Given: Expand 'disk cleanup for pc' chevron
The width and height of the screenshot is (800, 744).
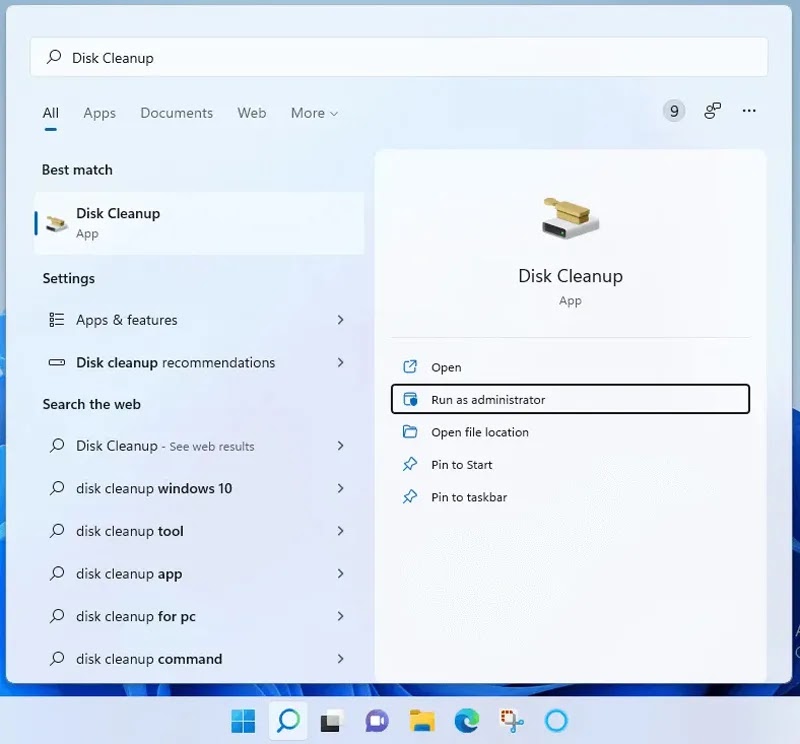Looking at the screenshot, I should click(x=340, y=616).
